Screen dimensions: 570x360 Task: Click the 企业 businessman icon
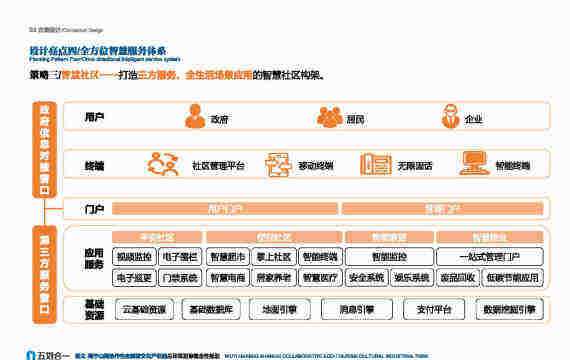(451, 116)
